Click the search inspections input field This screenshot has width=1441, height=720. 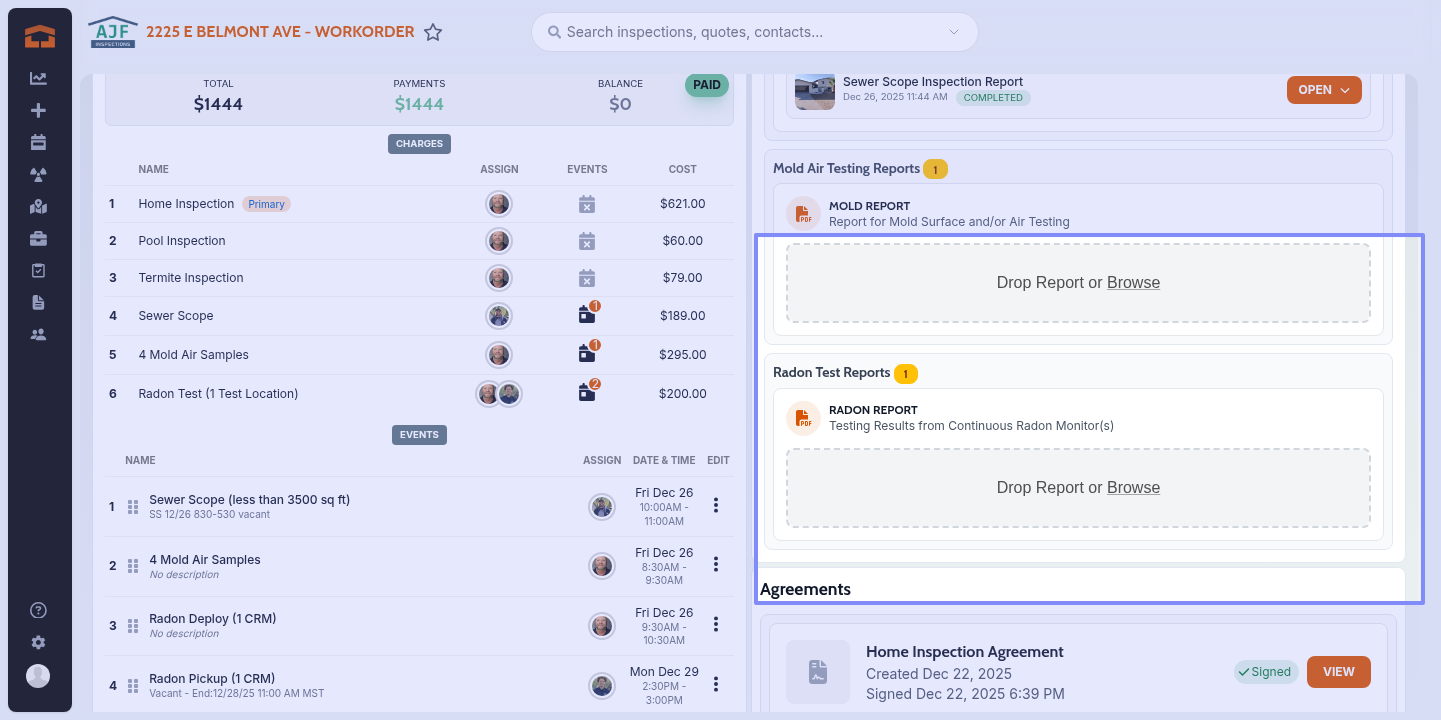coord(750,32)
